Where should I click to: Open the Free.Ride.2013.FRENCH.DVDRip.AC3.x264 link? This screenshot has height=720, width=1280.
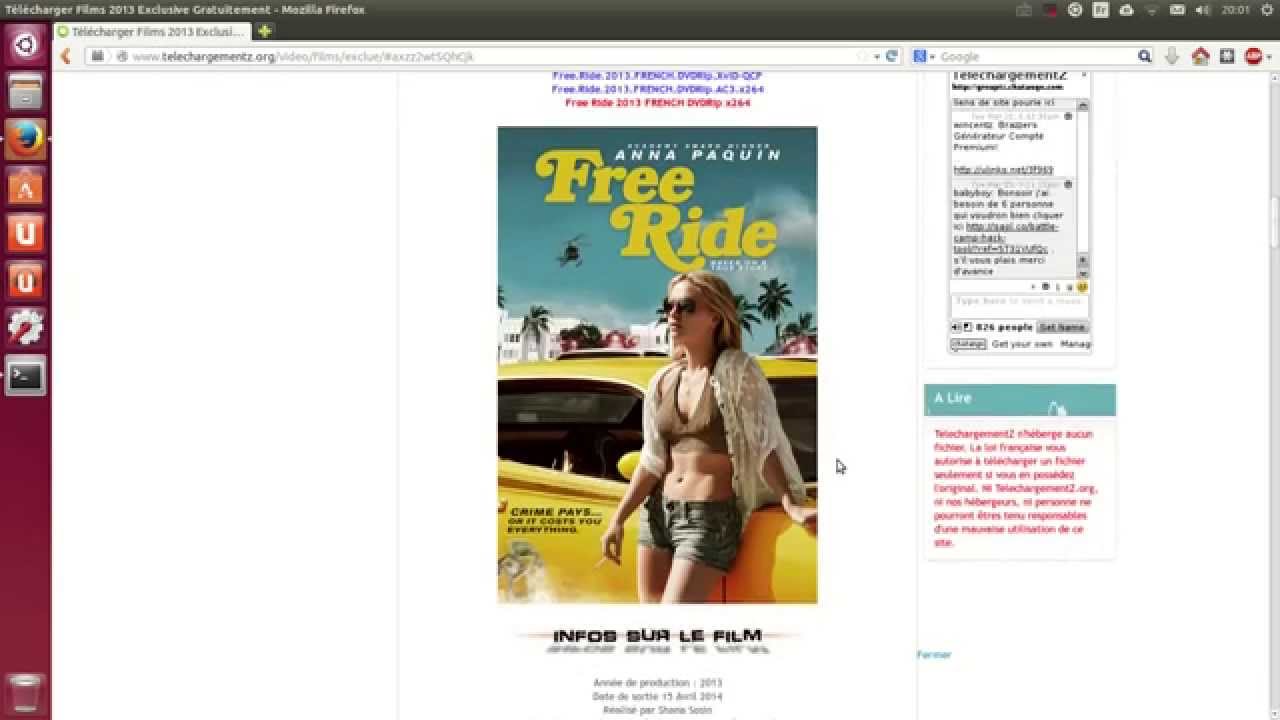click(x=657, y=89)
